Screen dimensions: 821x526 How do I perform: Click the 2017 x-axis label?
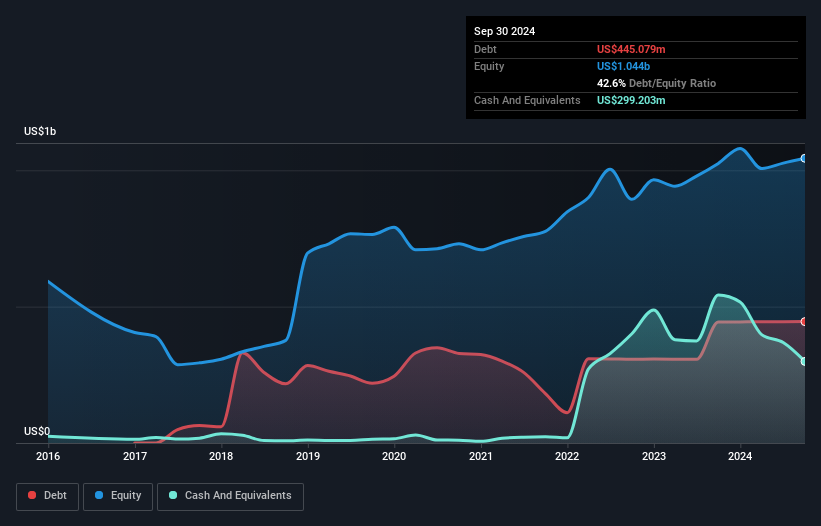135,456
